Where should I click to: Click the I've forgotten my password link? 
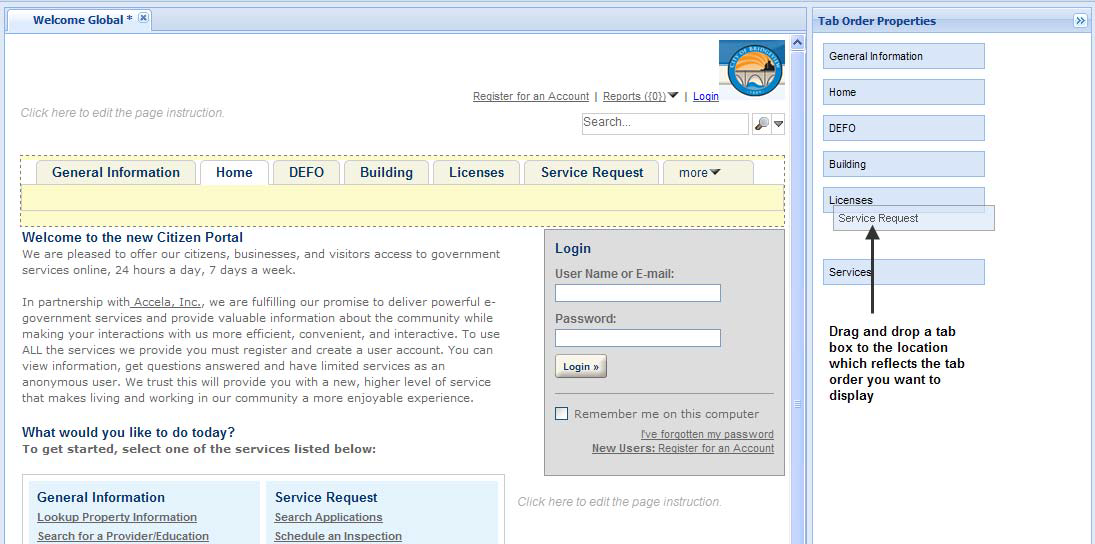[707, 434]
